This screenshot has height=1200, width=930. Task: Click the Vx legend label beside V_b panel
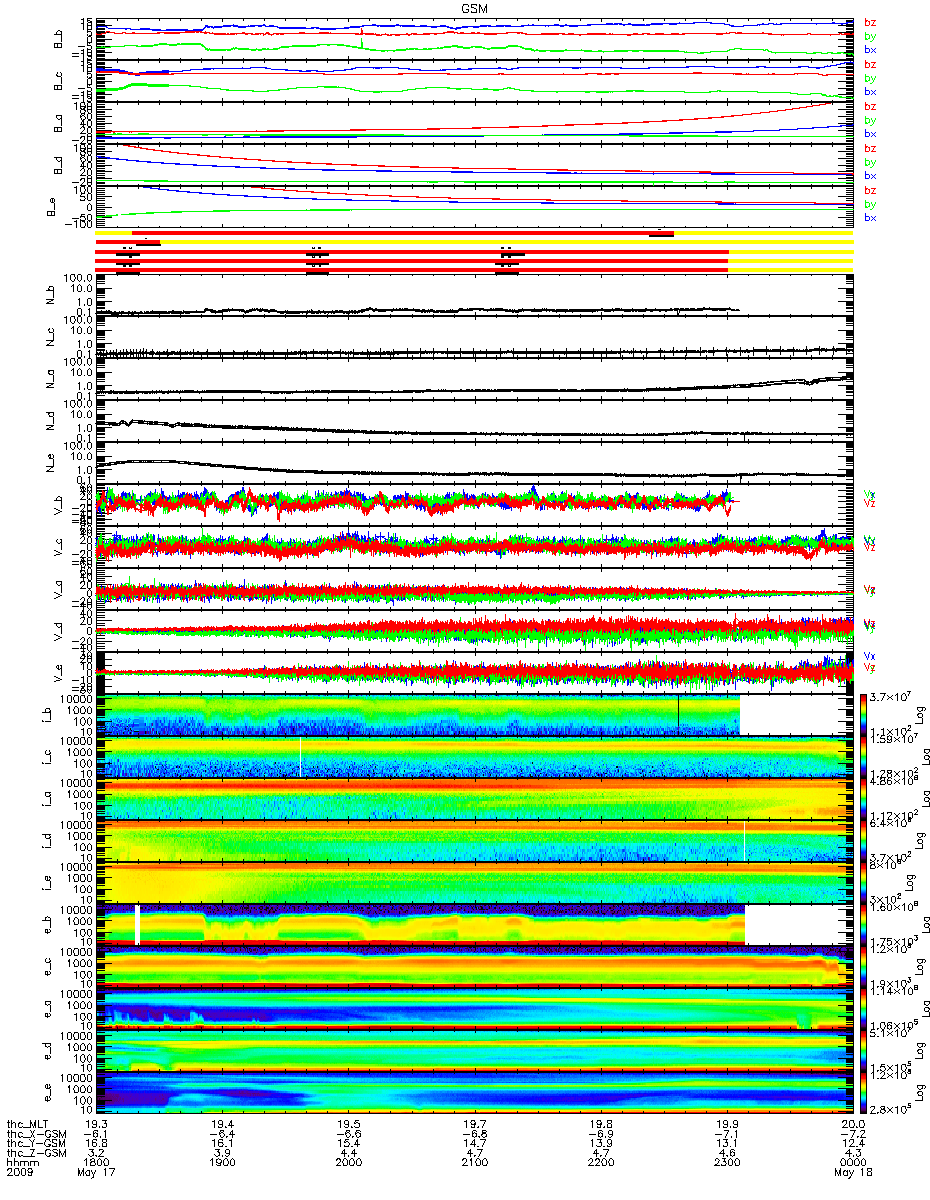[870, 493]
